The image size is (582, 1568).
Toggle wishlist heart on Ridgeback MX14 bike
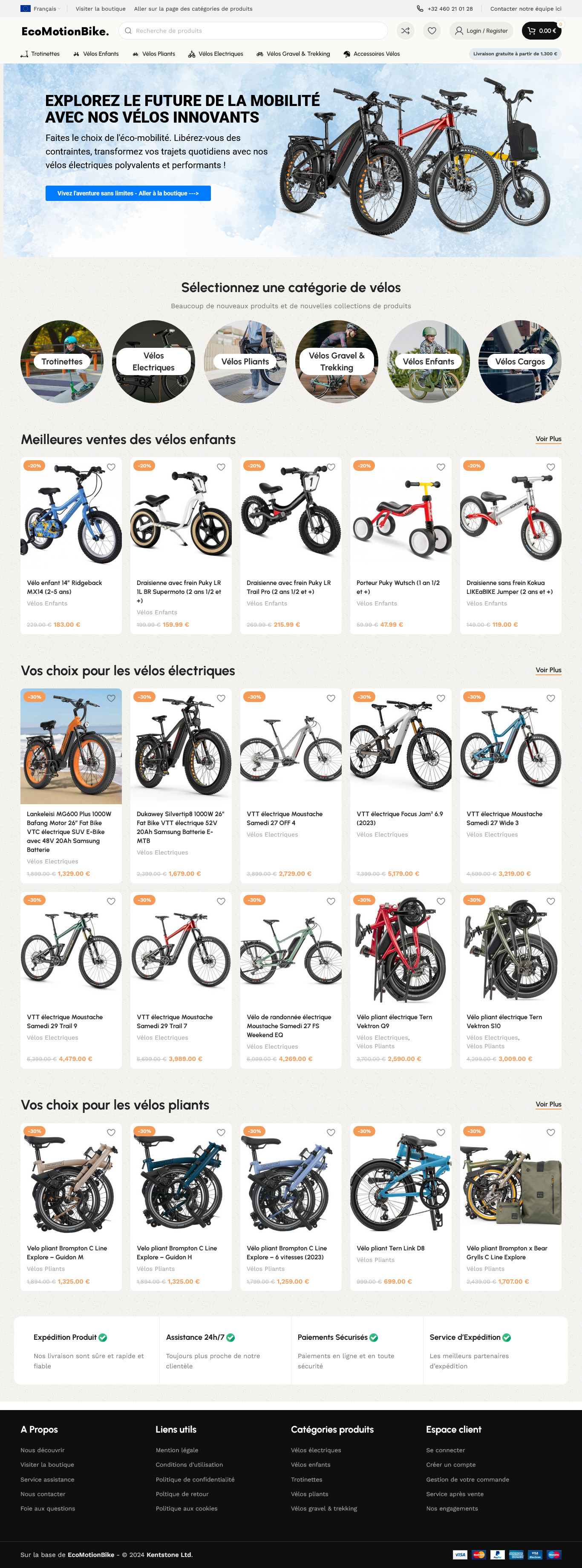pyautogui.click(x=111, y=467)
